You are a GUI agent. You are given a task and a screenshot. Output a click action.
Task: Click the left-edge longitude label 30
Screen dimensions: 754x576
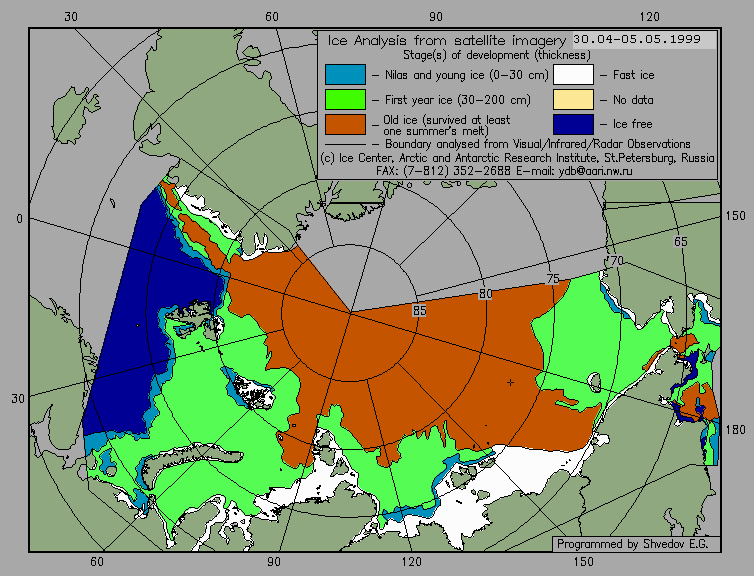[18, 399]
